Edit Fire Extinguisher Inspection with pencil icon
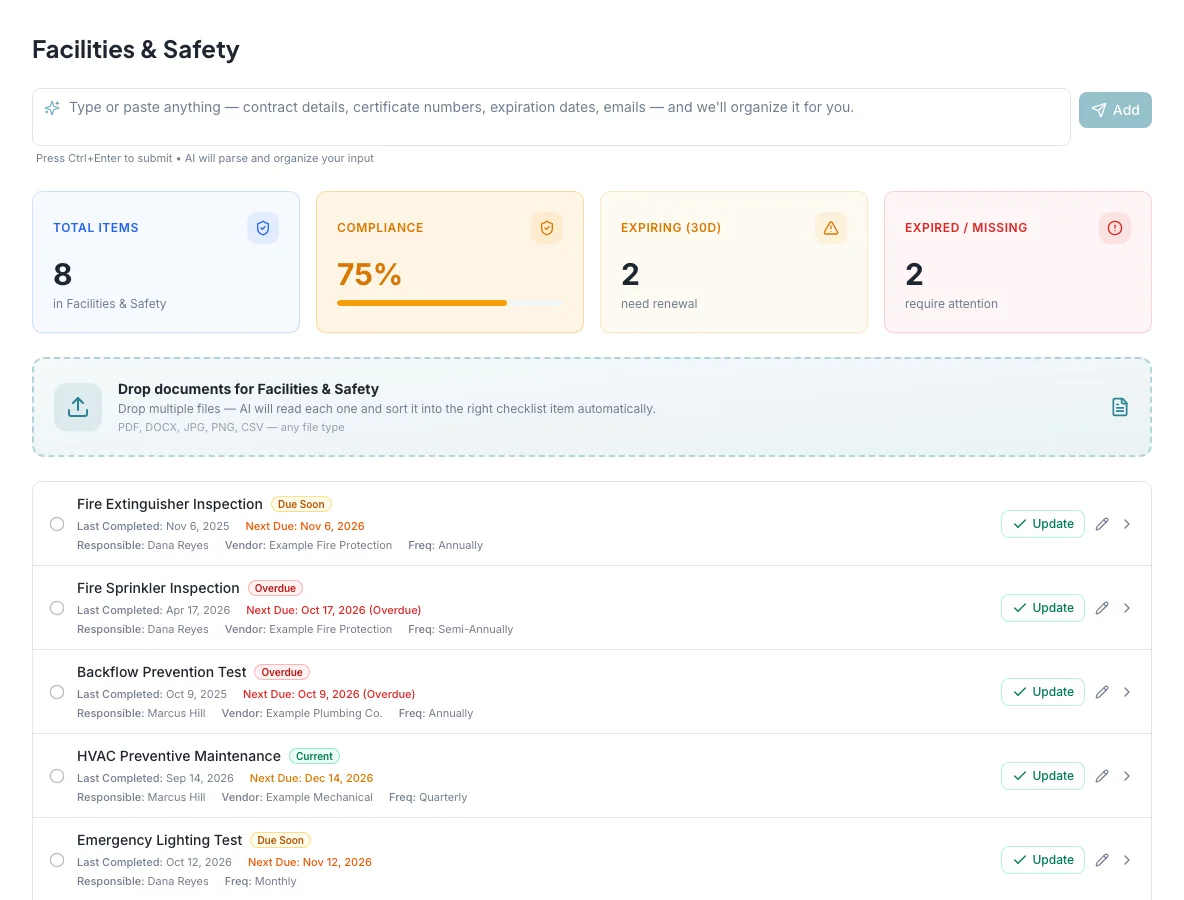 tap(1102, 524)
